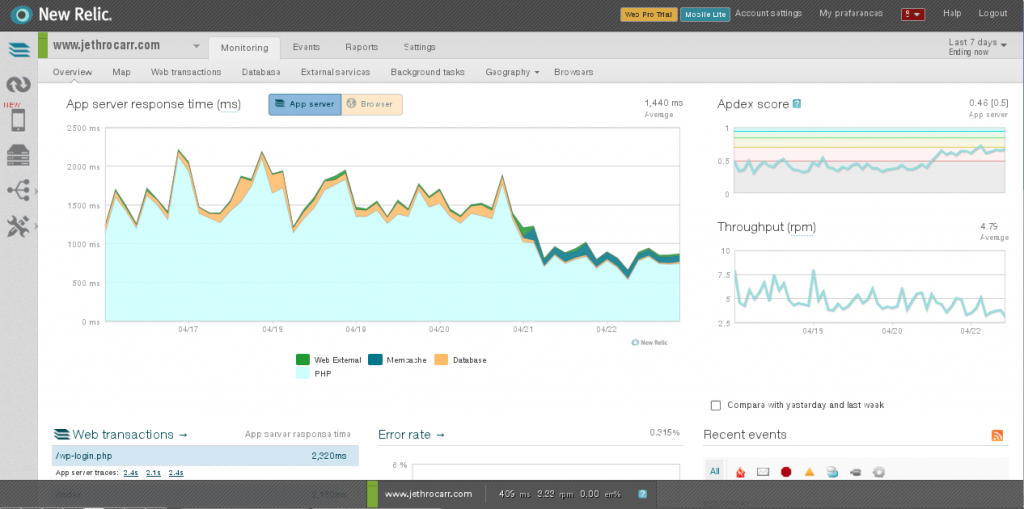The height and width of the screenshot is (509, 1024).
Task: Expand the www.jethrocarr.com application dropdown
Action: (196, 46)
